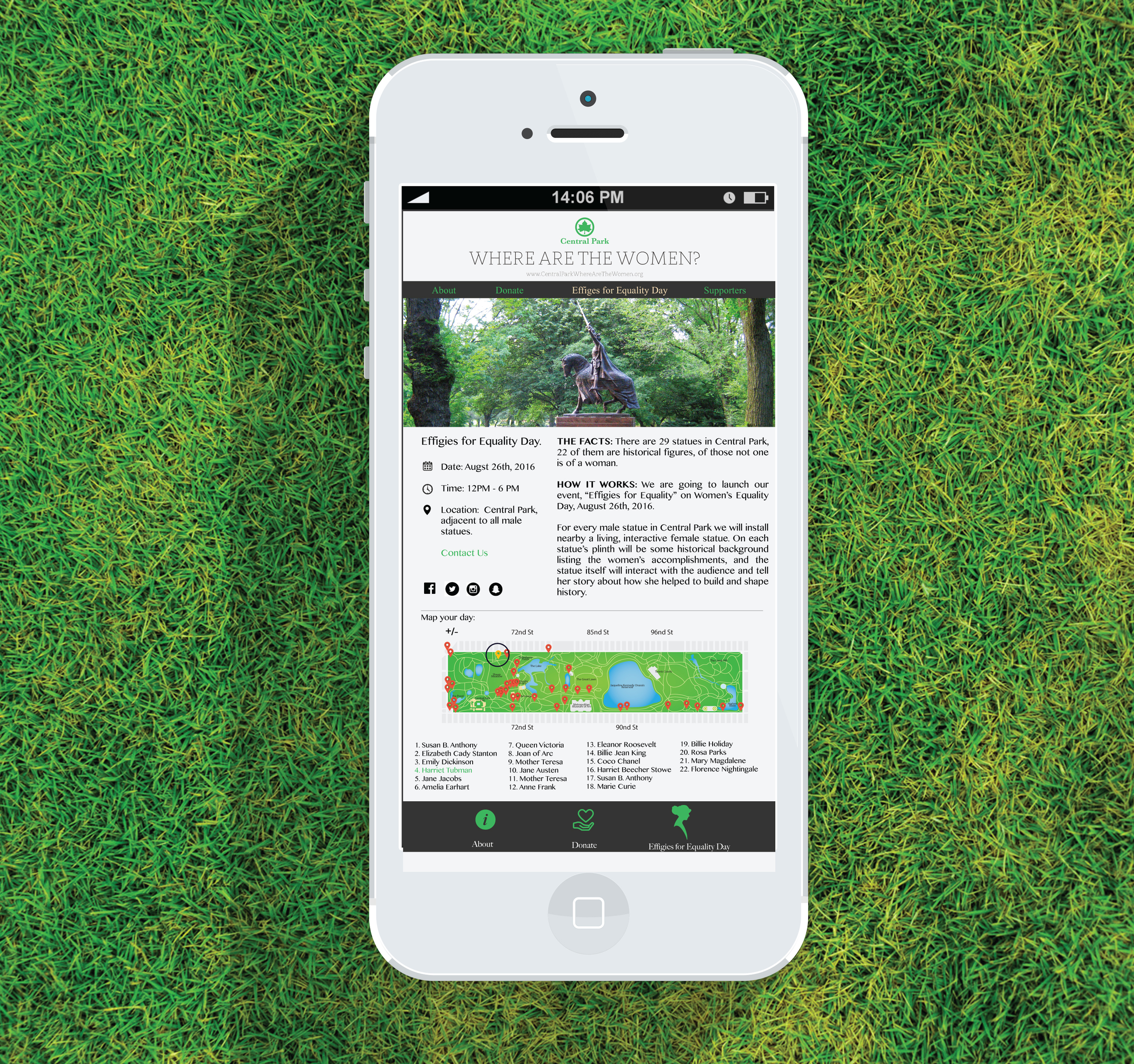Image resolution: width=1134 pixels, height=1064 pixels.
Task: Select the About tab in top navigation
Action: tap(444, 290)
